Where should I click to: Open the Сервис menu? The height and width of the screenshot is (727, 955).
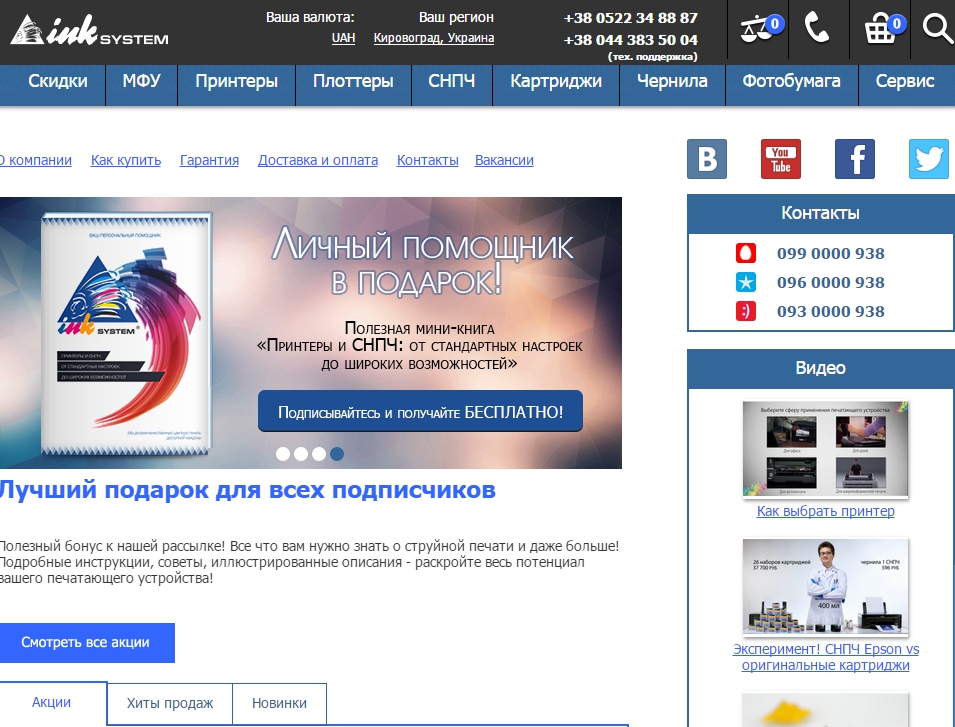905,82
